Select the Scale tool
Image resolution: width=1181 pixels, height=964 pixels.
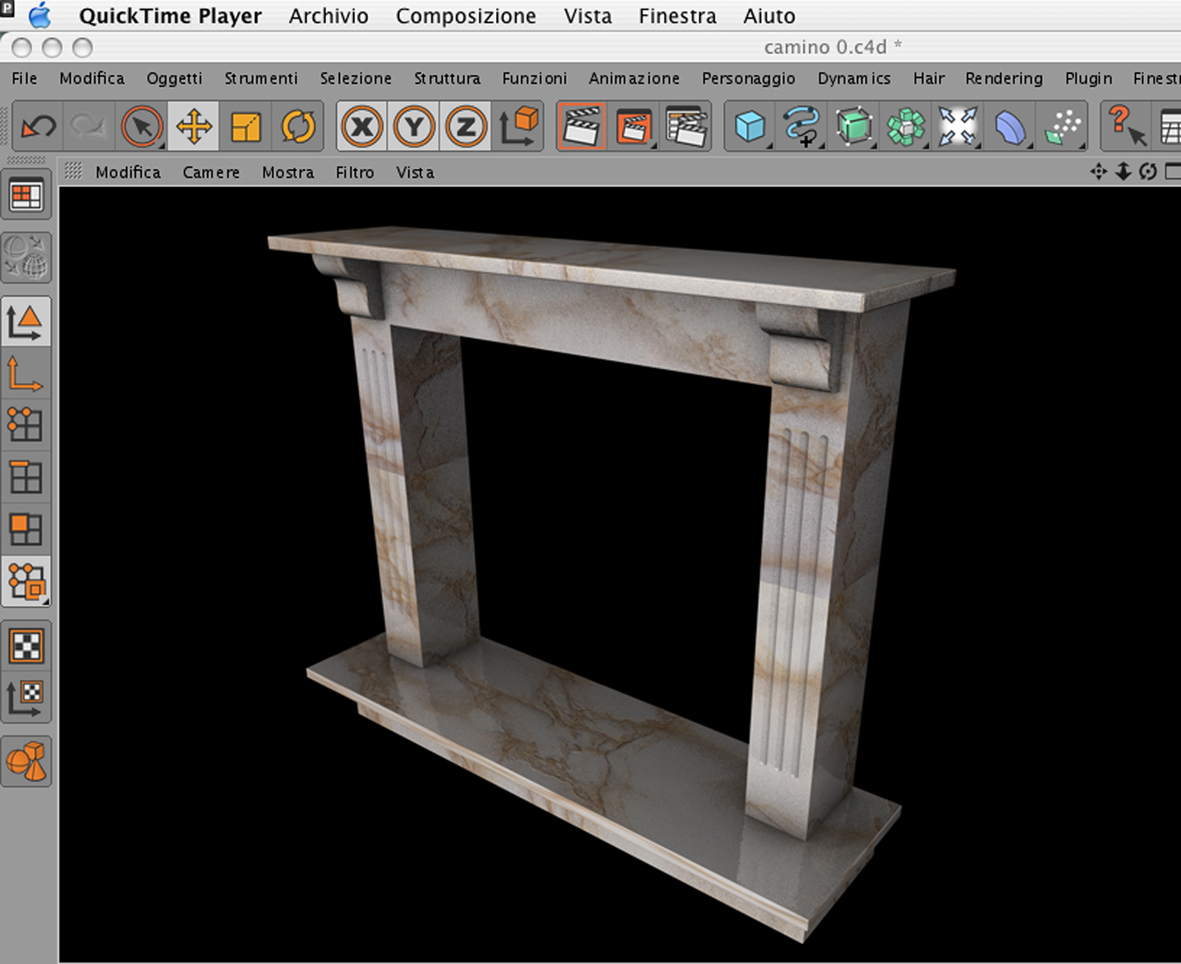[245, 127]
